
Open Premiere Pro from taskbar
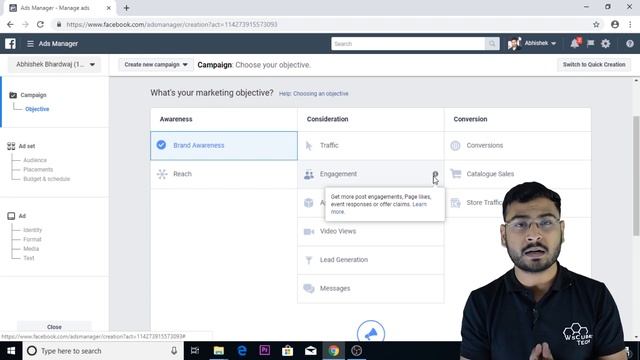264,351
